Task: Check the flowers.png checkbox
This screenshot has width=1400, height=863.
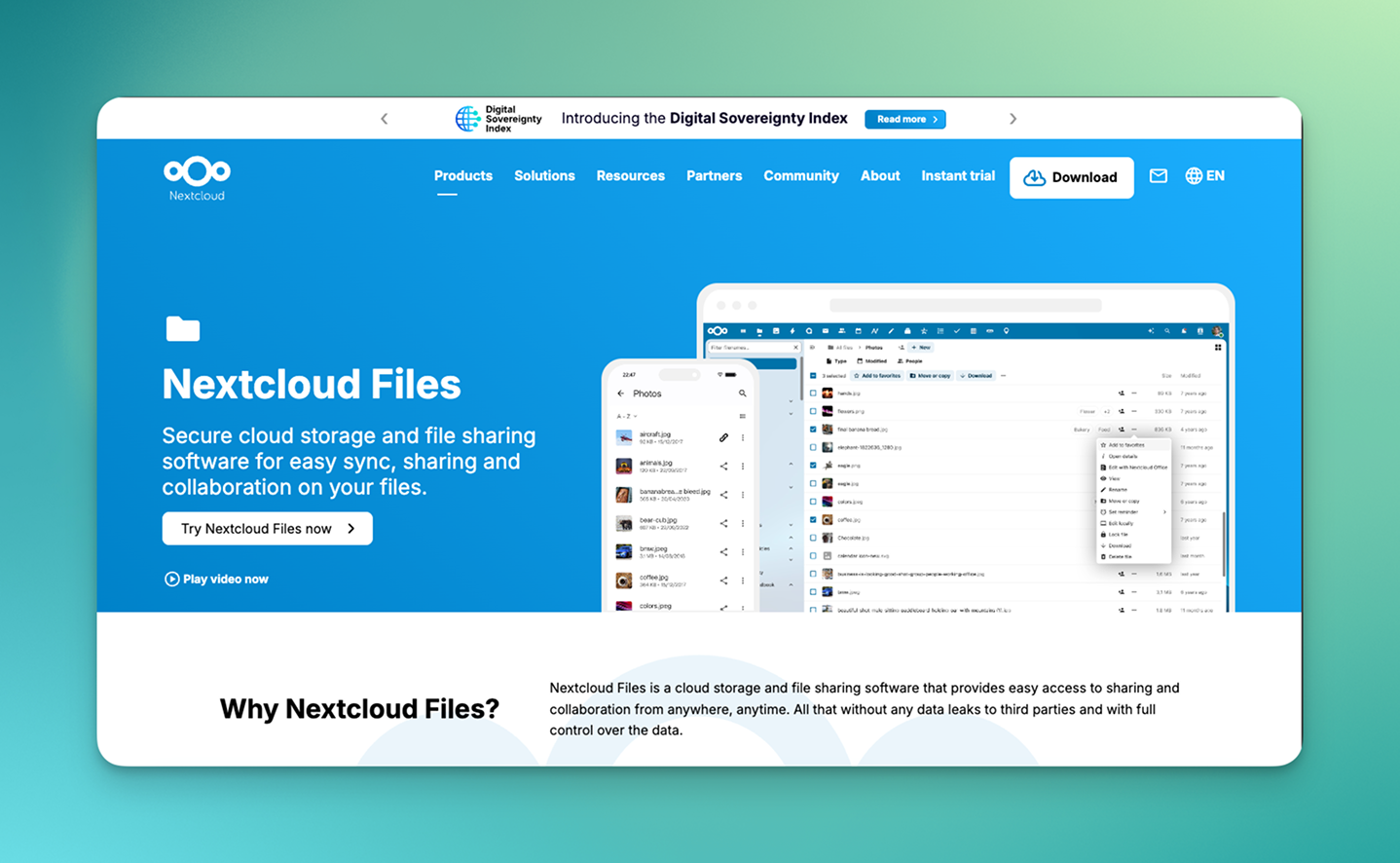Action: pos(813,411)
